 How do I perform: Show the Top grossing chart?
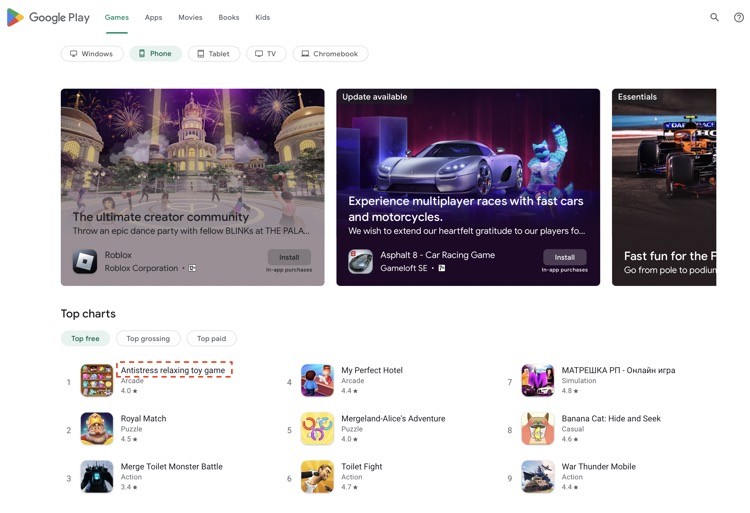[x=148, y=338]
